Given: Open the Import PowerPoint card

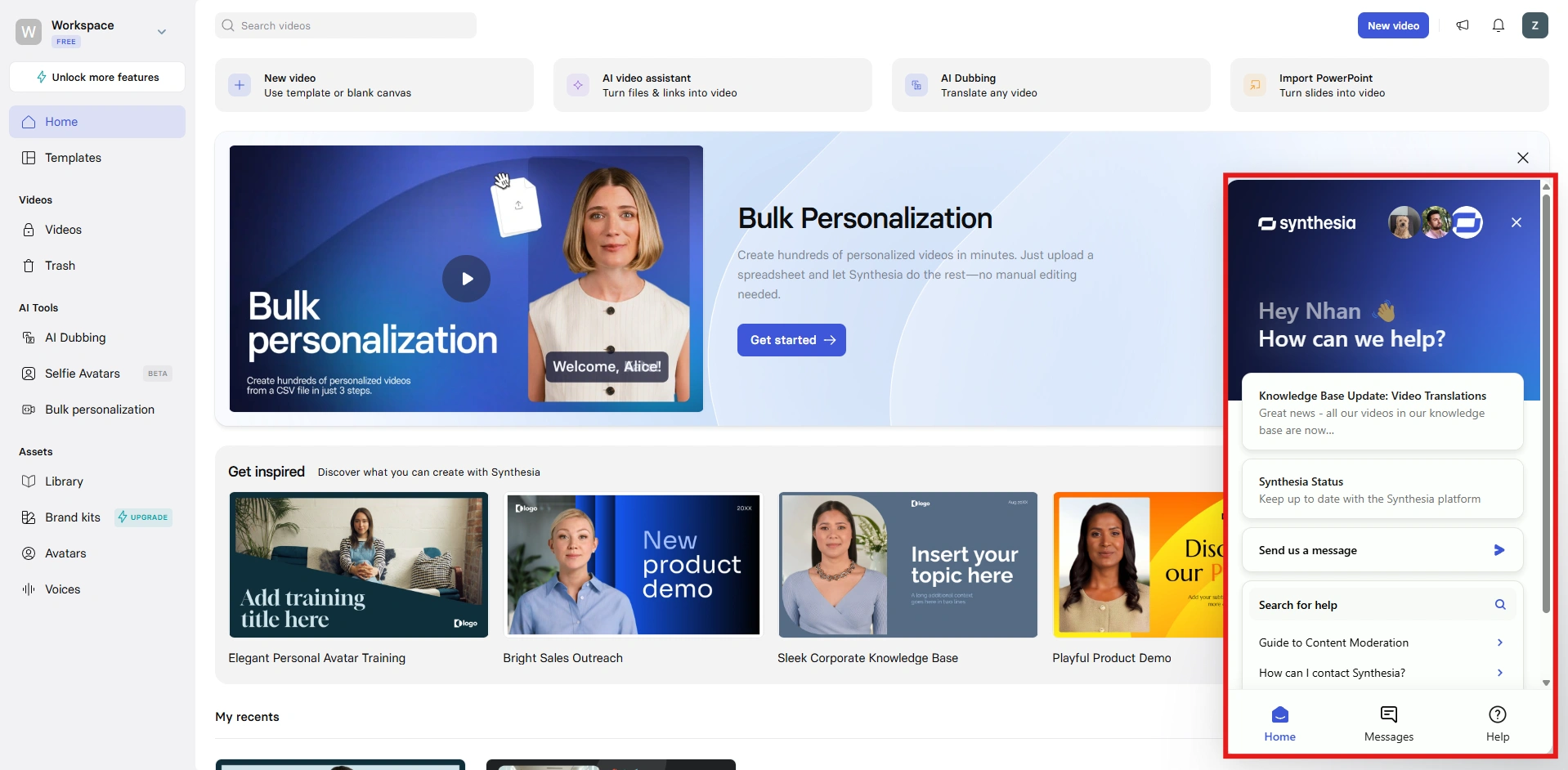Looking at the screenshot, I should click(x=1390, y=85).
